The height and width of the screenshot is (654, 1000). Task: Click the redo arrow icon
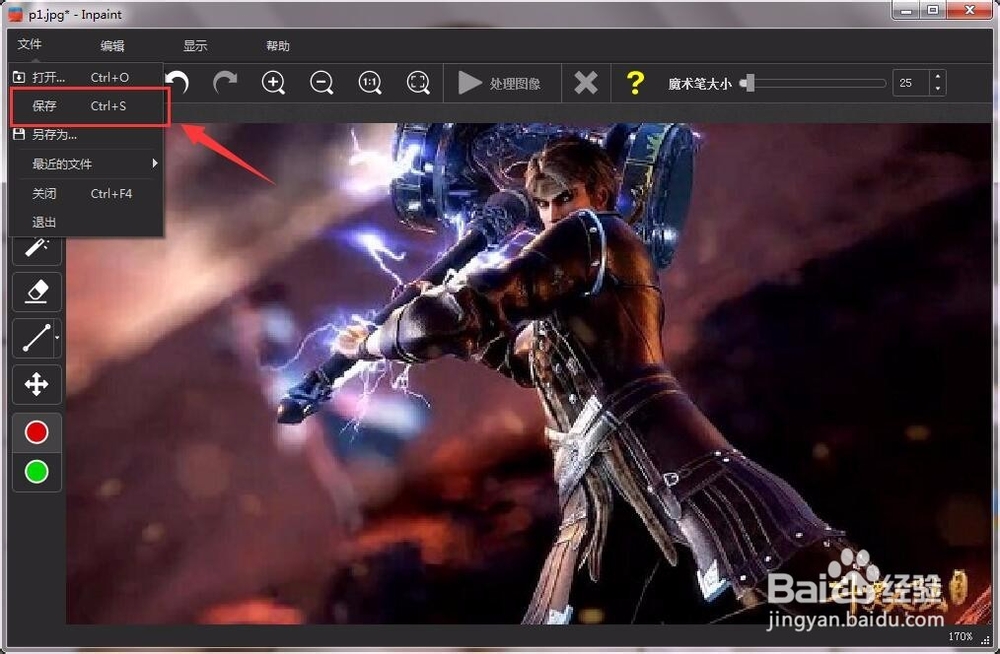tap(224, 83)
